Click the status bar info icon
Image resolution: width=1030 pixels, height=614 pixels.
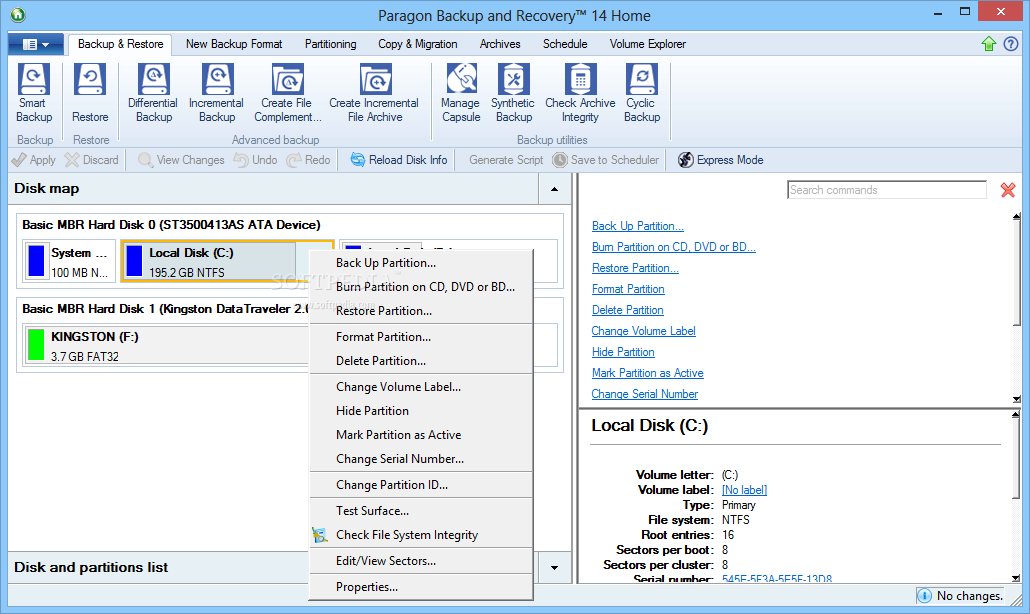point(924,596)
